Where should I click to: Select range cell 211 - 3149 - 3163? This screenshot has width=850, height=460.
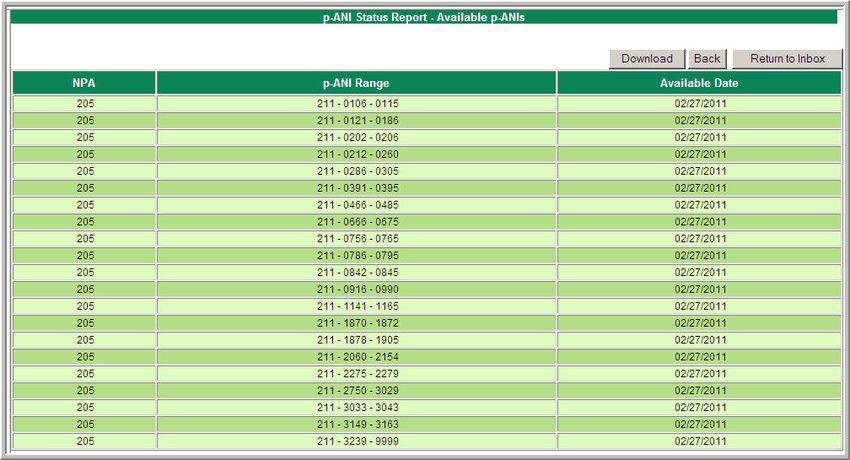[x=357, y=424]
